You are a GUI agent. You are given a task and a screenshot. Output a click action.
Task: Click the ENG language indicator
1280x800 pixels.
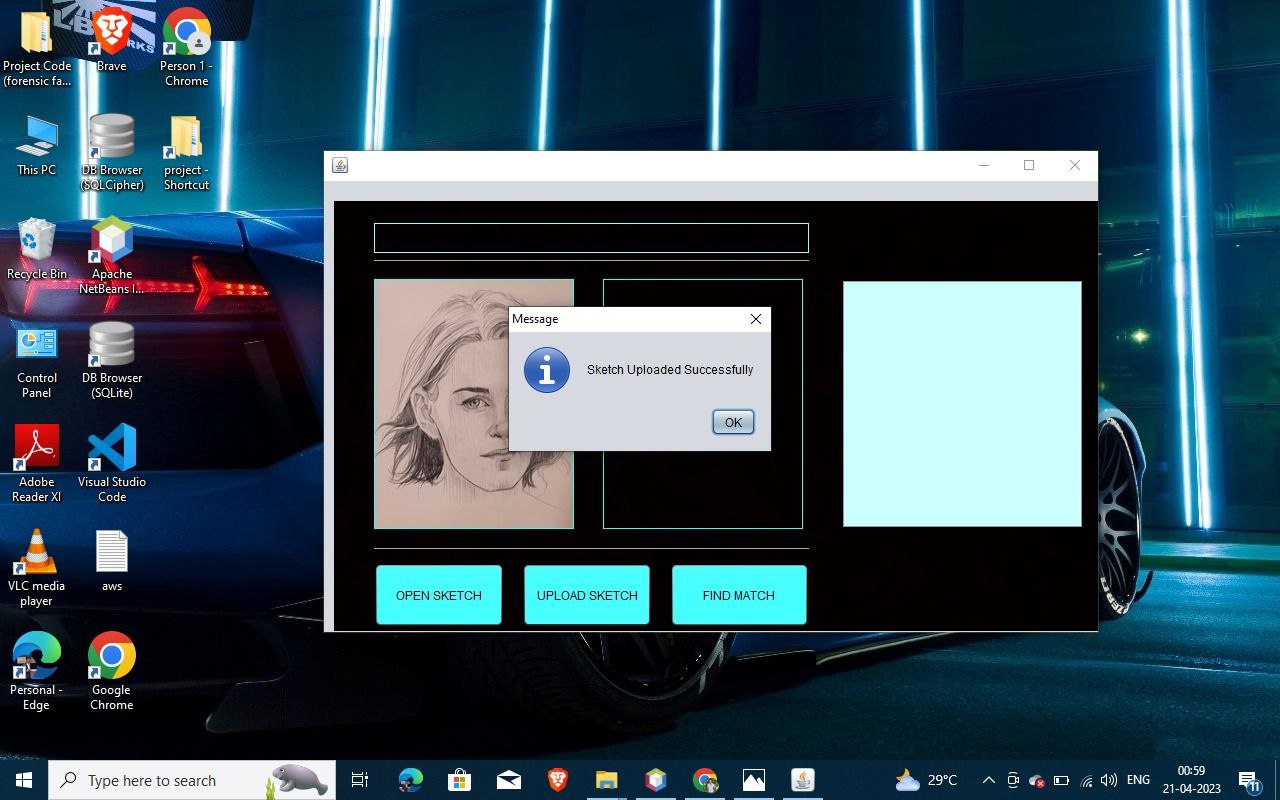click(x=1137, y=780)
